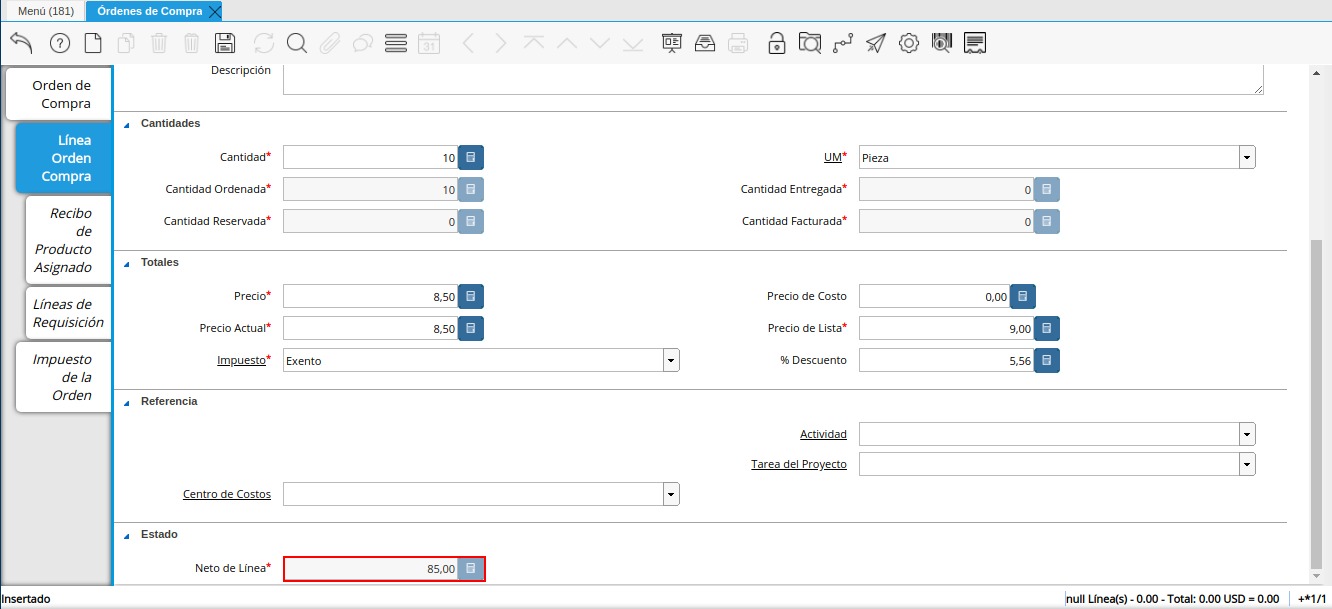This screenshot has width=1332, height=609.
Task: Expand the Impuesto dropdown showing Exento
Action: coord(671,360)
